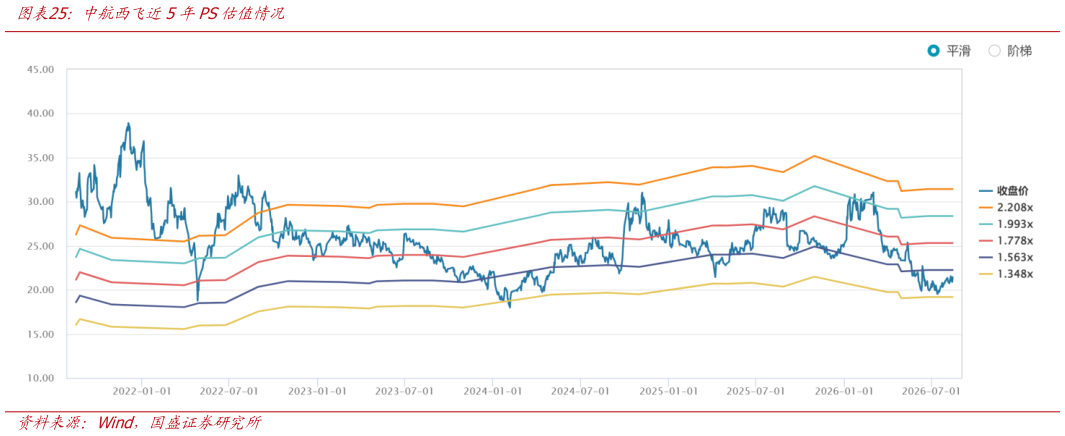The image size is (1065, 436).
Task: Click the 2025-07-01 x-axis date
Action: 756,392
